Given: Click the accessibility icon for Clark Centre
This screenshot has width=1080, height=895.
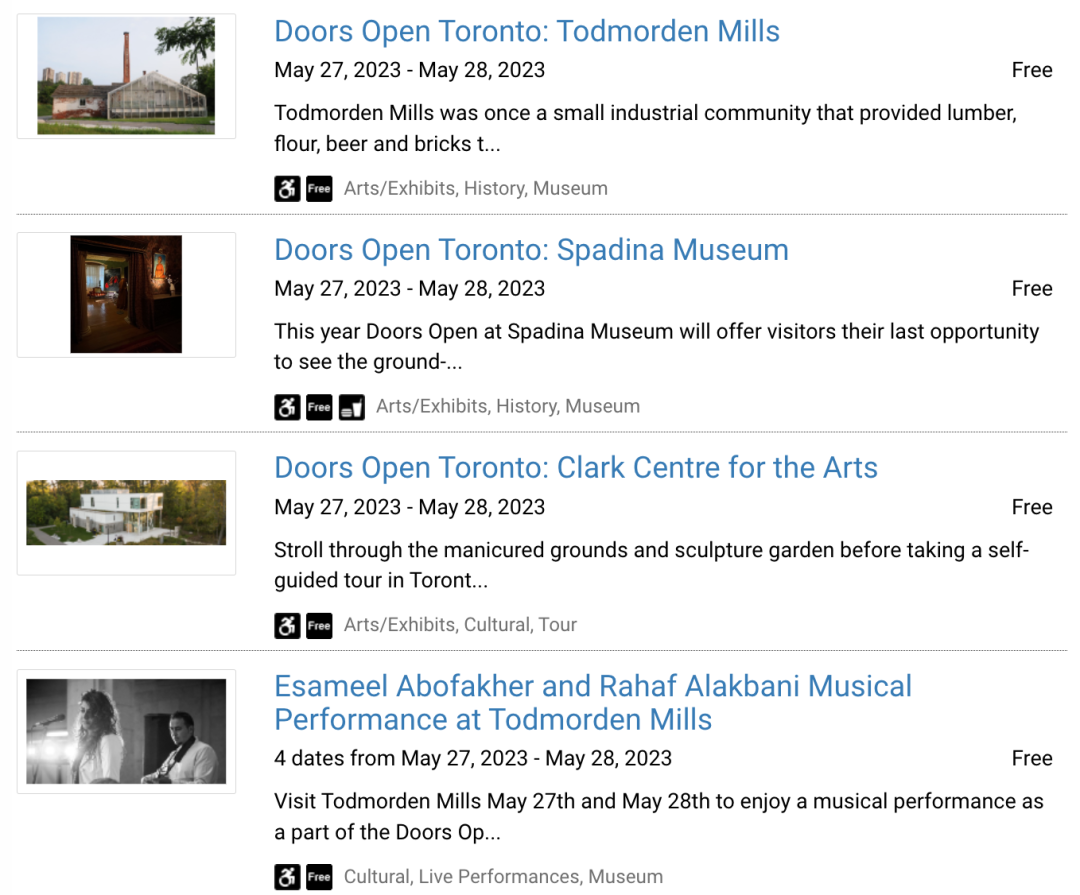Looking at the screenshot, I should coord(287,625).
